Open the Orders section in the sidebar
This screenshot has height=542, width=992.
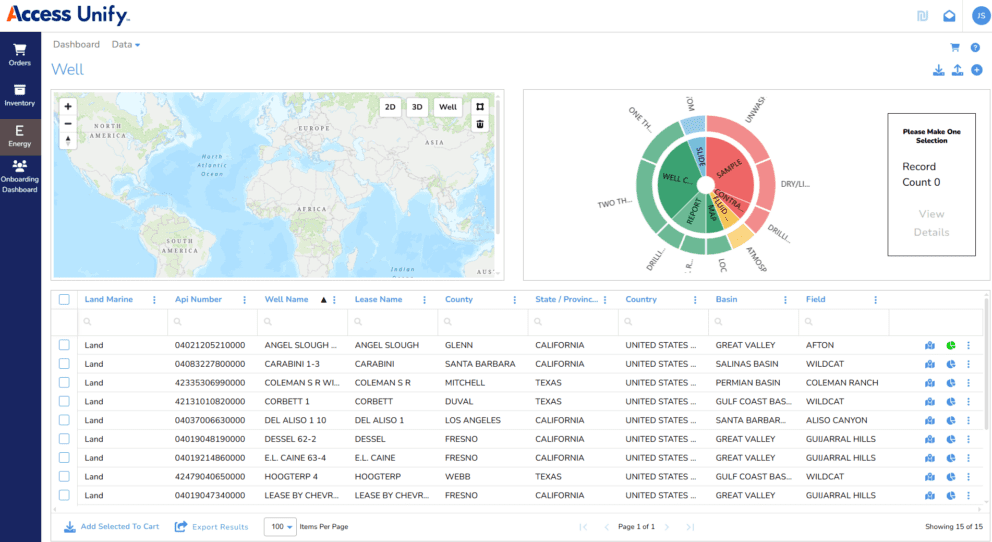coord(20,54)
